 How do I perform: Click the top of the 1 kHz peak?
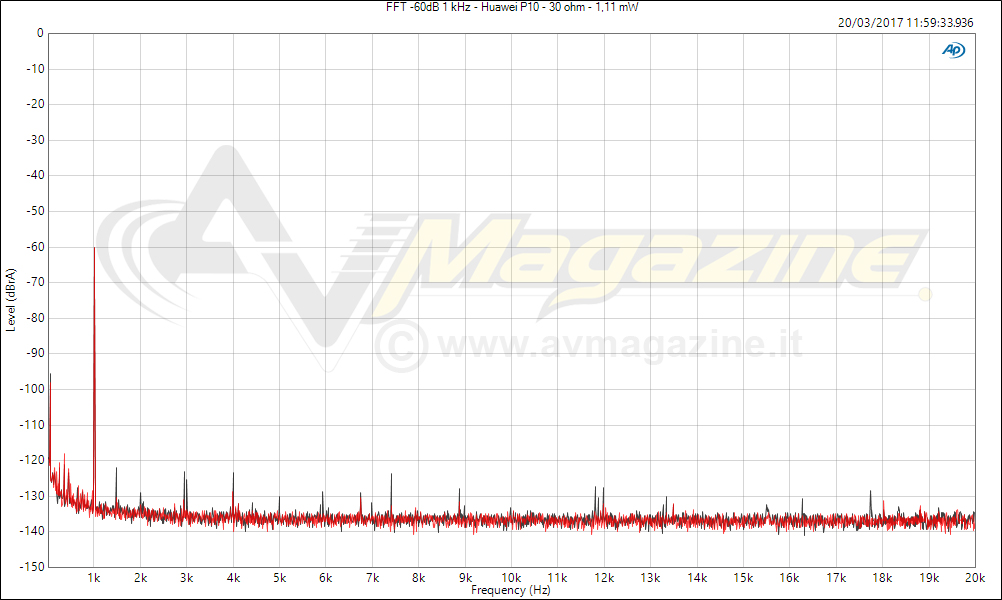(94, 249)
